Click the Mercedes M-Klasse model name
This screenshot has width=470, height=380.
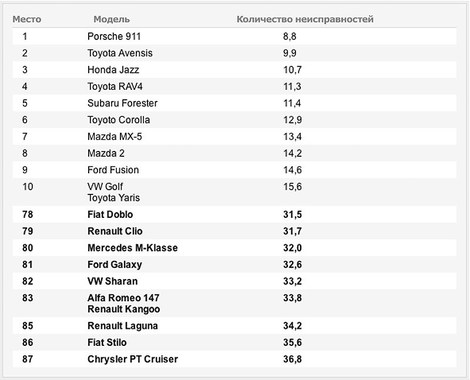[x=133, y=248]
